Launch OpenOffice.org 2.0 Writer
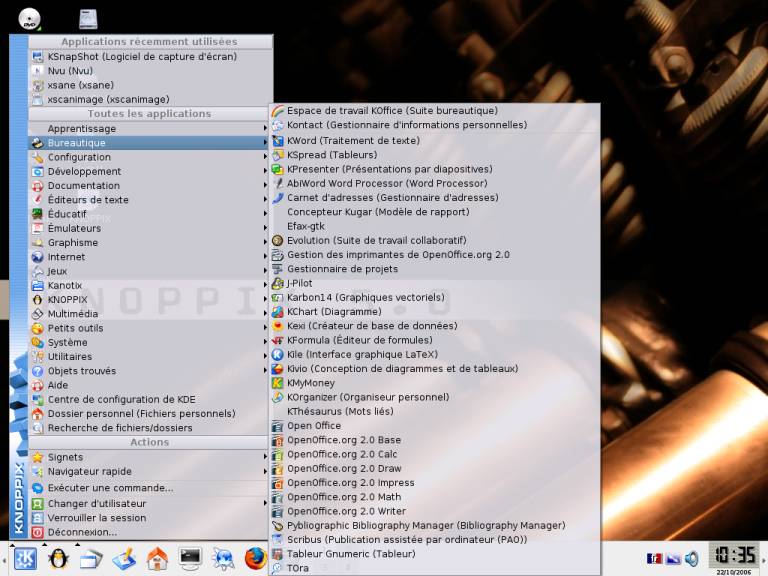Image resolution: width=768 pixels, height=576 pixels. click(x=434, y=511)
